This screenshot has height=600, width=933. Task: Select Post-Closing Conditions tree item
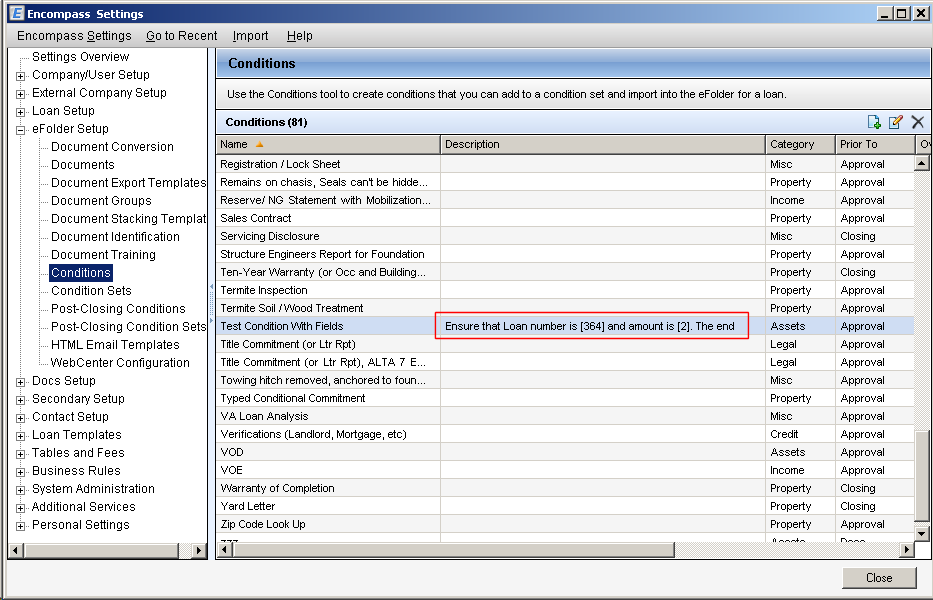(x=118, y=309)
